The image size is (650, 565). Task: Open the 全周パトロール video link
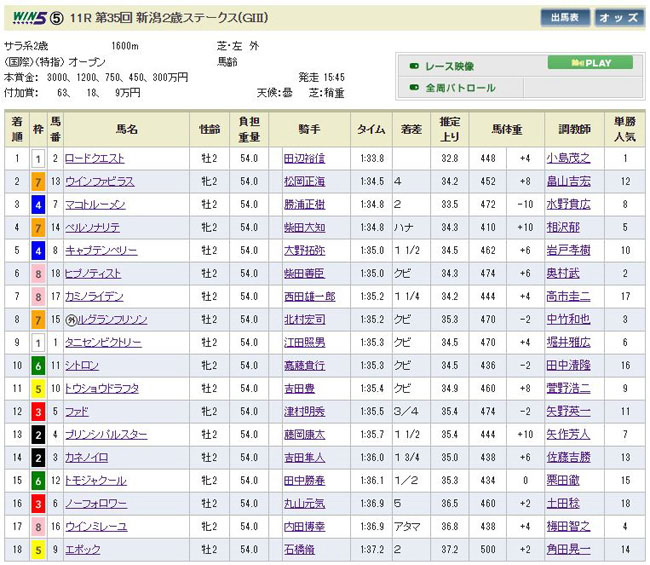(460, 88)
